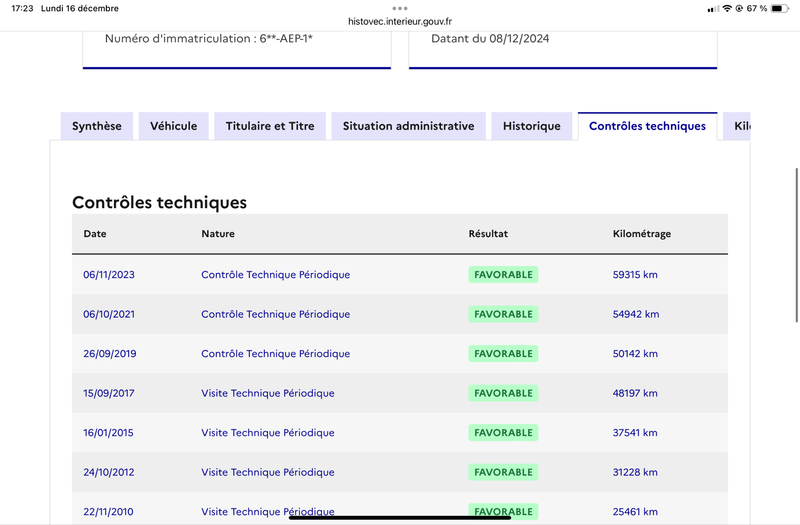The width and height of the screenshot is (800, 525).
Task: Click the FAVORABLE badge for 24/10/2012
Action: point(503,472)
